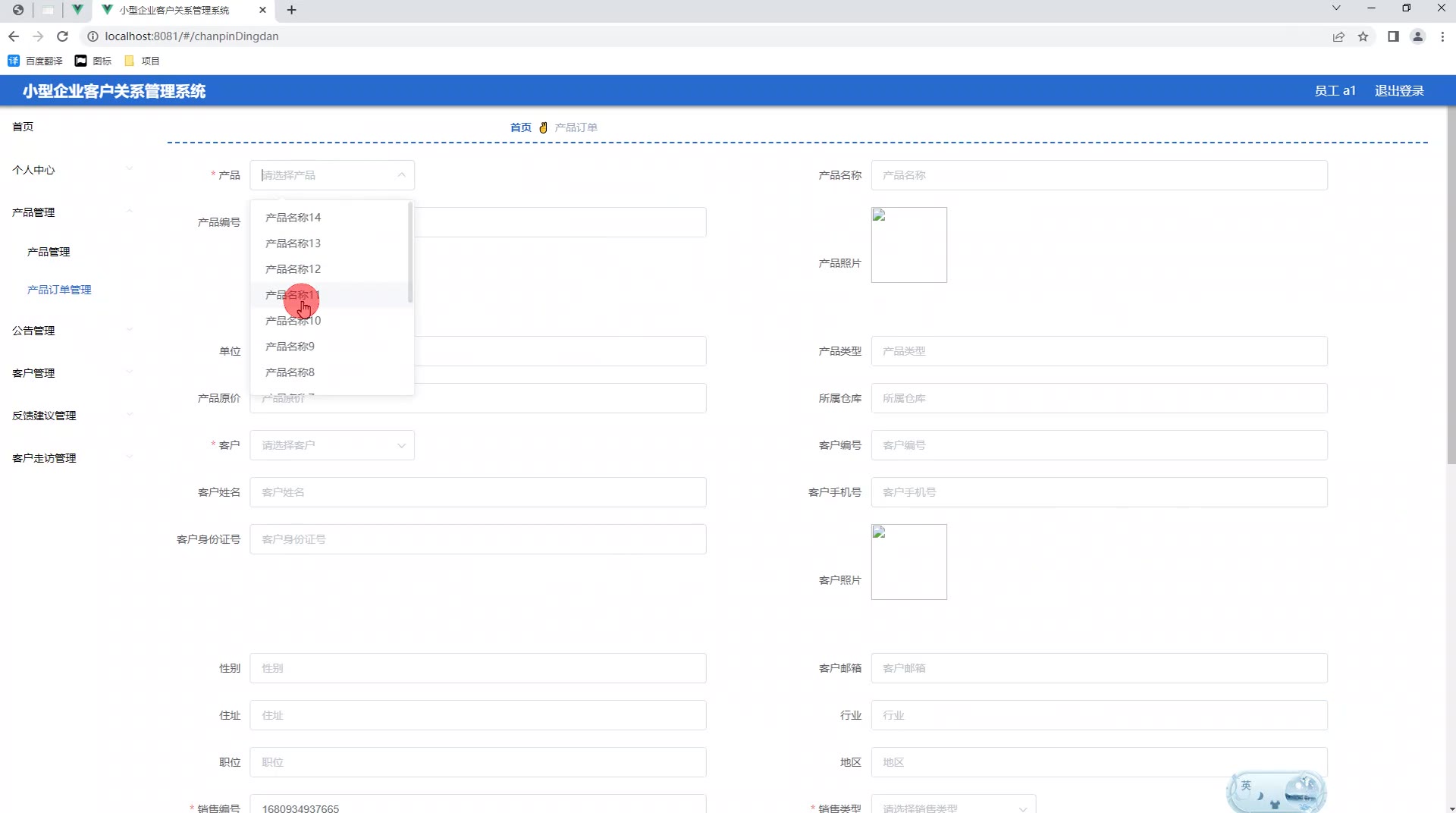
Task: Focus the 客户手机号 input field
Action: pos(1099,492)
